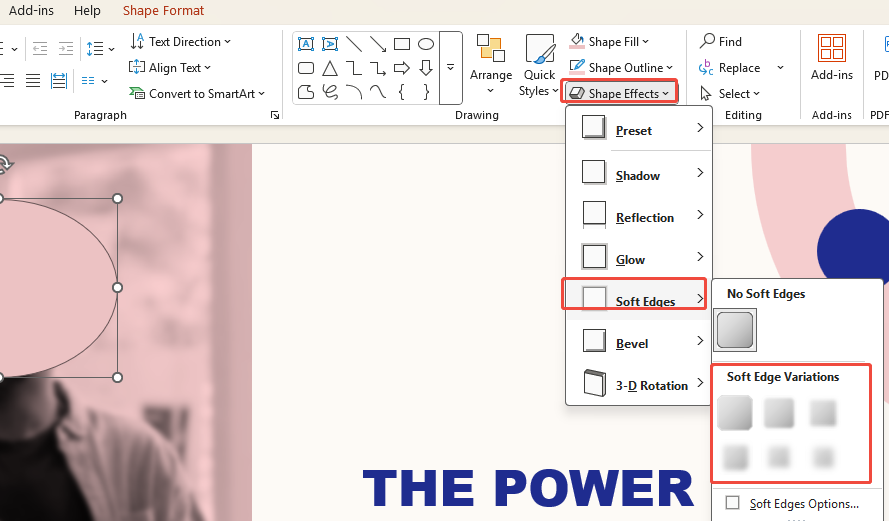Select the straight line shape
889x521 pixels.
pos(354,44)
